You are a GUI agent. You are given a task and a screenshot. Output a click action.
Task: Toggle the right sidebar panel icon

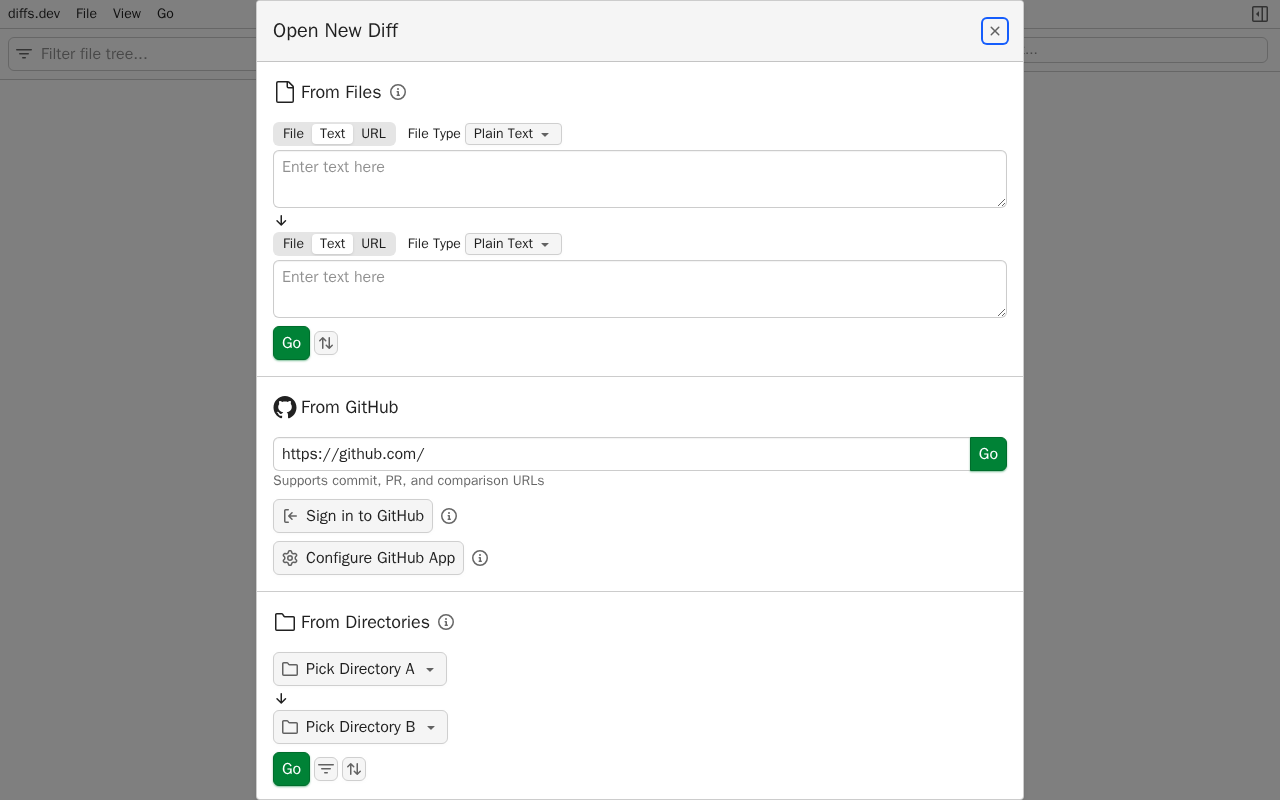(1260, 14)
